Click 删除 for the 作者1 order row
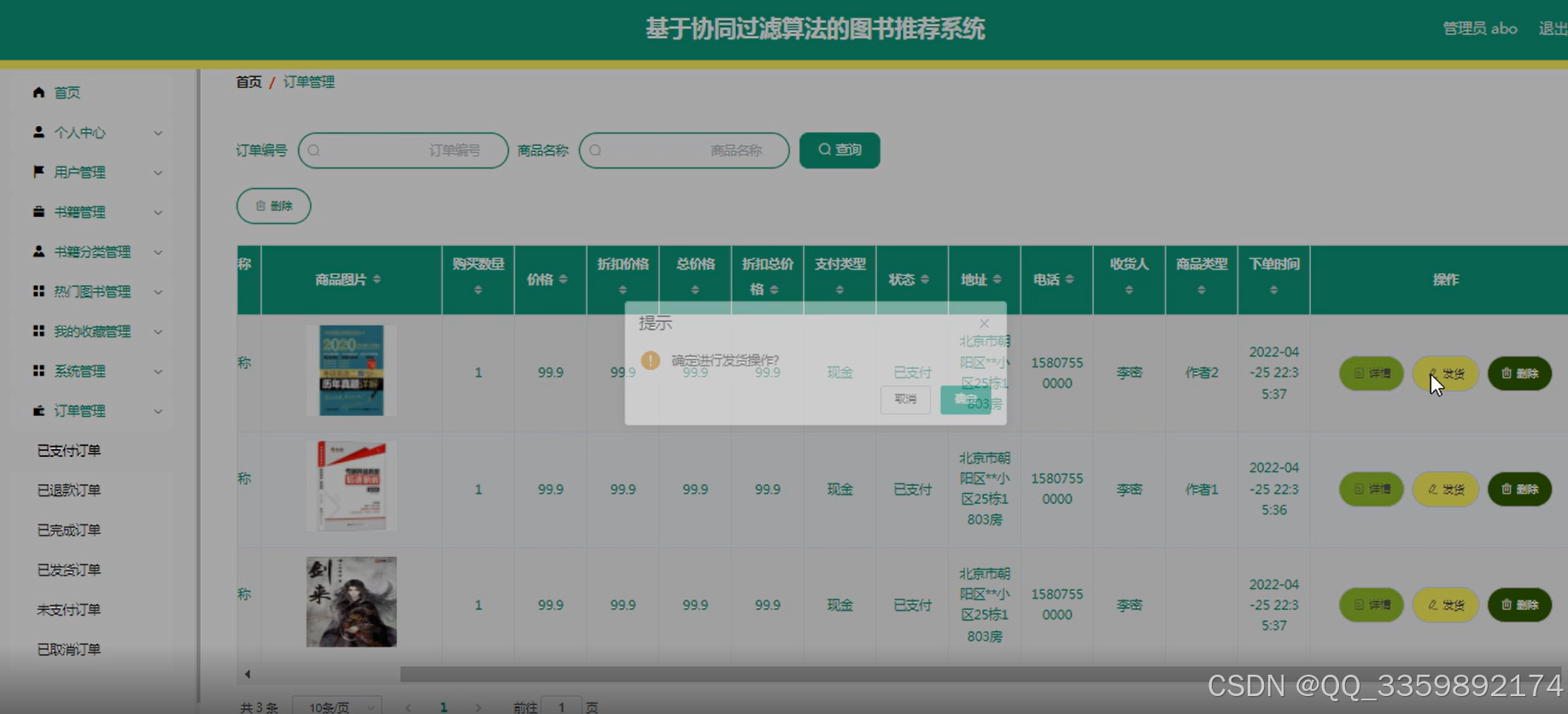Screen dimensions: 1568x714 pyautogui.click(x=1519, y=489)
